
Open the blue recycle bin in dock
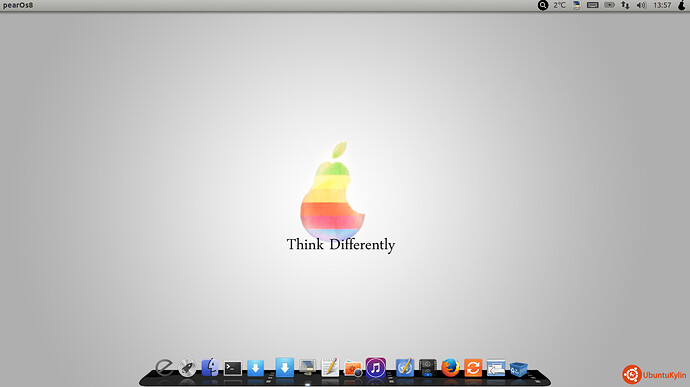pyautogui.click(x=519, y=369)
